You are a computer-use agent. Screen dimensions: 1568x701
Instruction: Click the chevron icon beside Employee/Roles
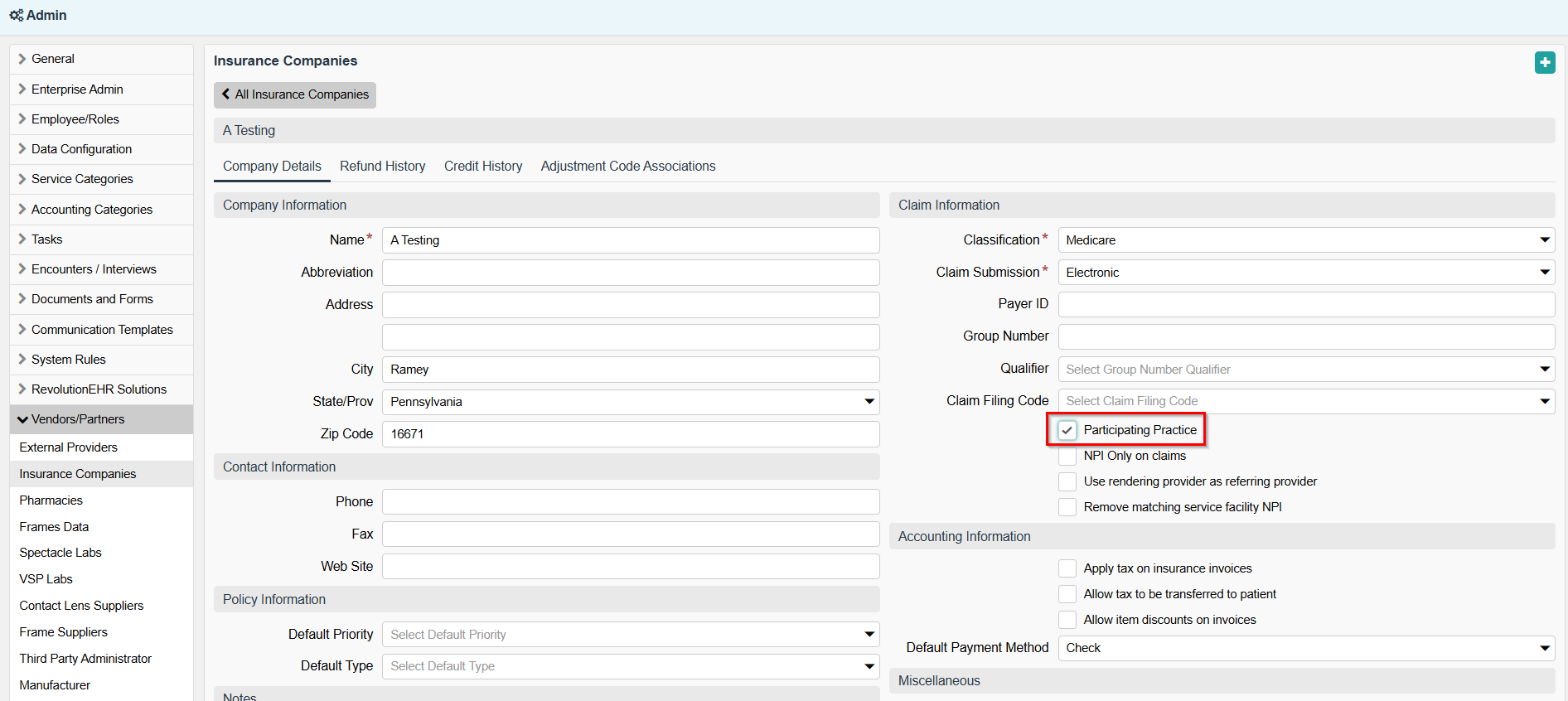click(22, 119)
